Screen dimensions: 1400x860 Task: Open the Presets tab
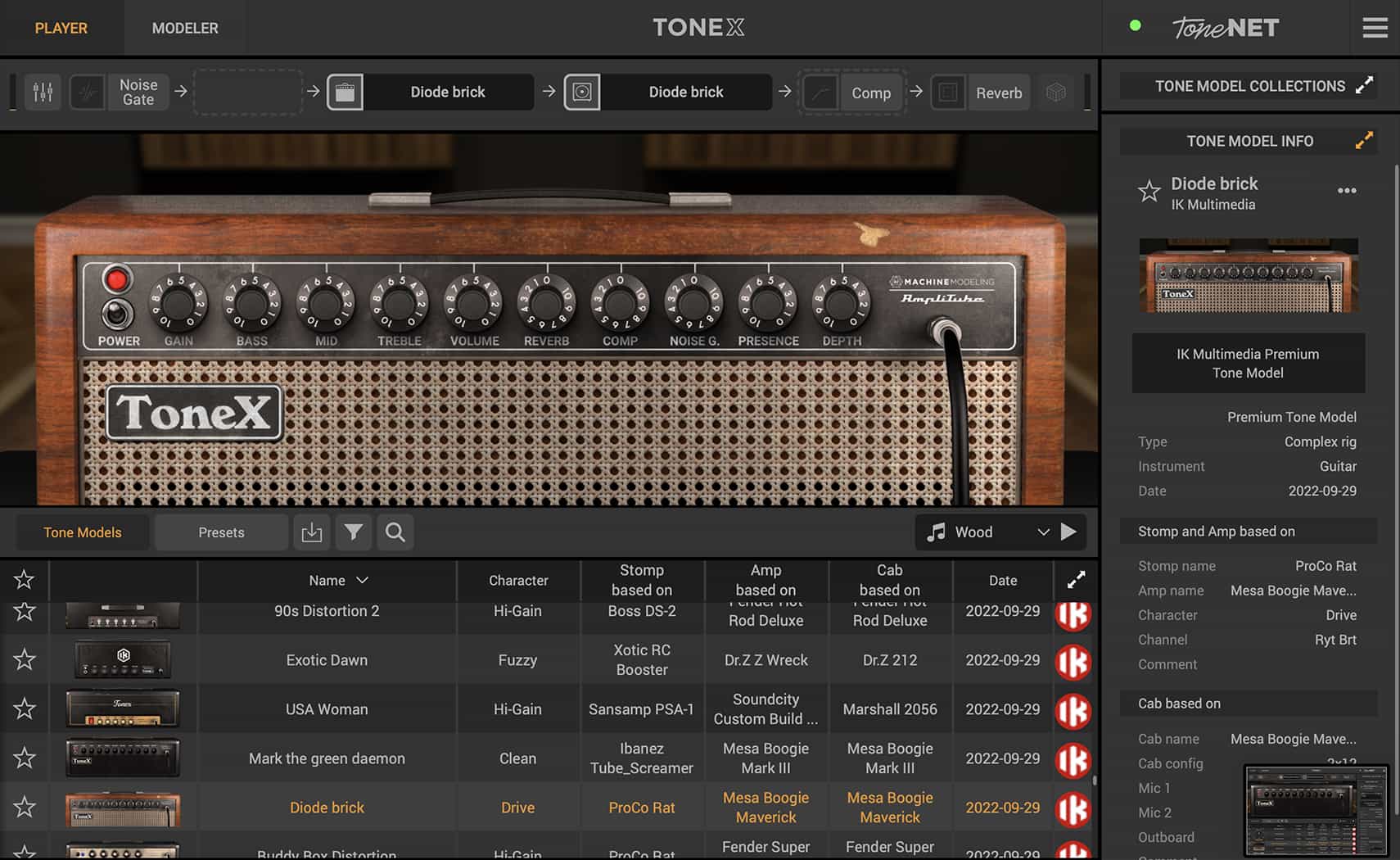click(x=220, y=532)
